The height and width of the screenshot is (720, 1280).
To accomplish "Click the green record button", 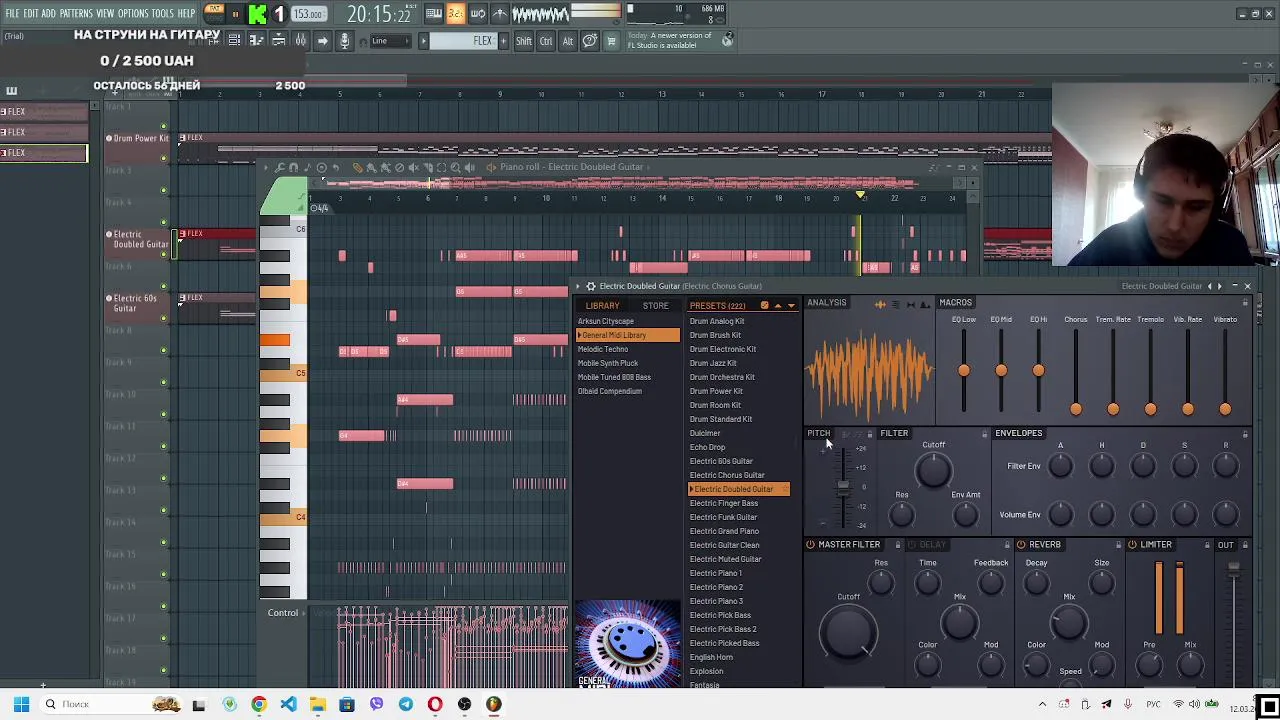I will click(257, 14).
